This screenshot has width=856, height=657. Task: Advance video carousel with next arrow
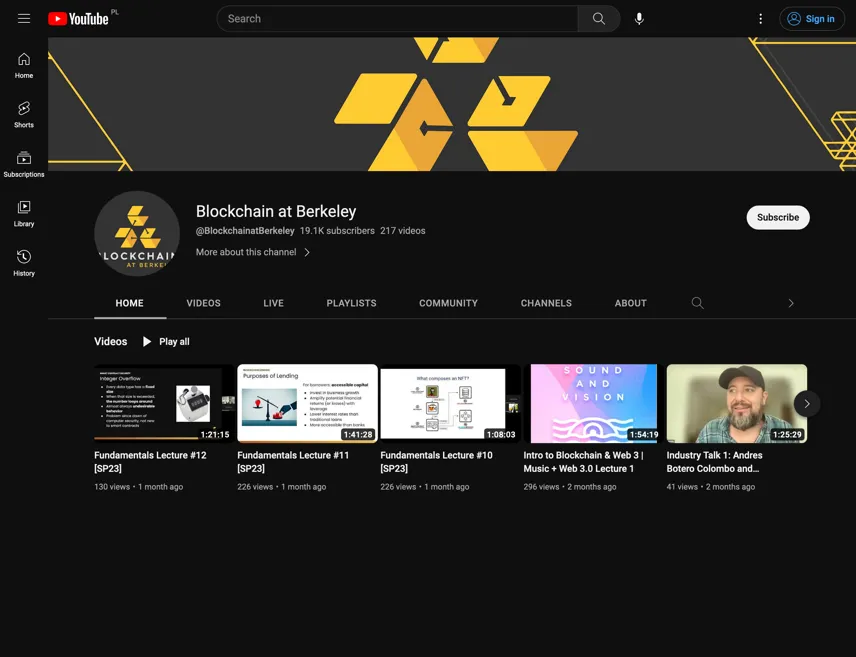coord(806,404)
